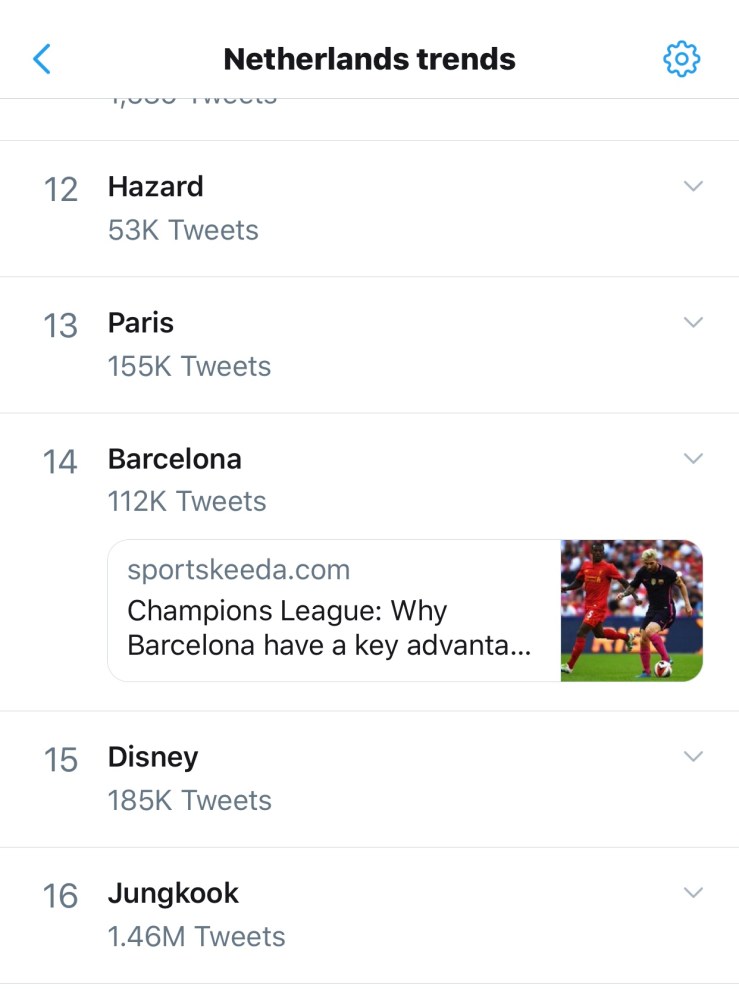This screenshot has width=739, height=989.
Task: Open the Hazard trend
Action: pos(156,187)
